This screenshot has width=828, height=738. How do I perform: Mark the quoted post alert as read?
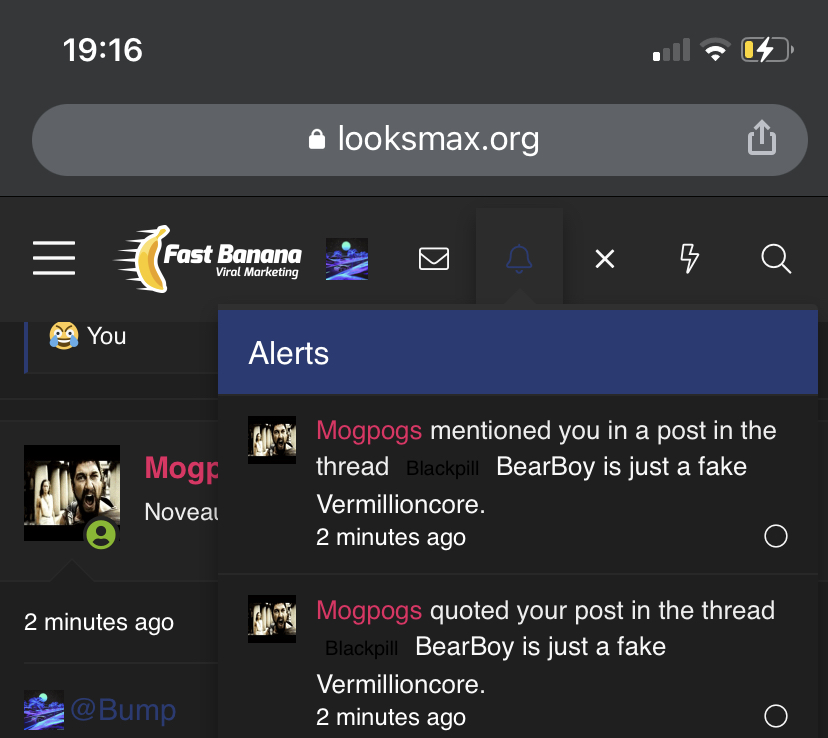775,716
